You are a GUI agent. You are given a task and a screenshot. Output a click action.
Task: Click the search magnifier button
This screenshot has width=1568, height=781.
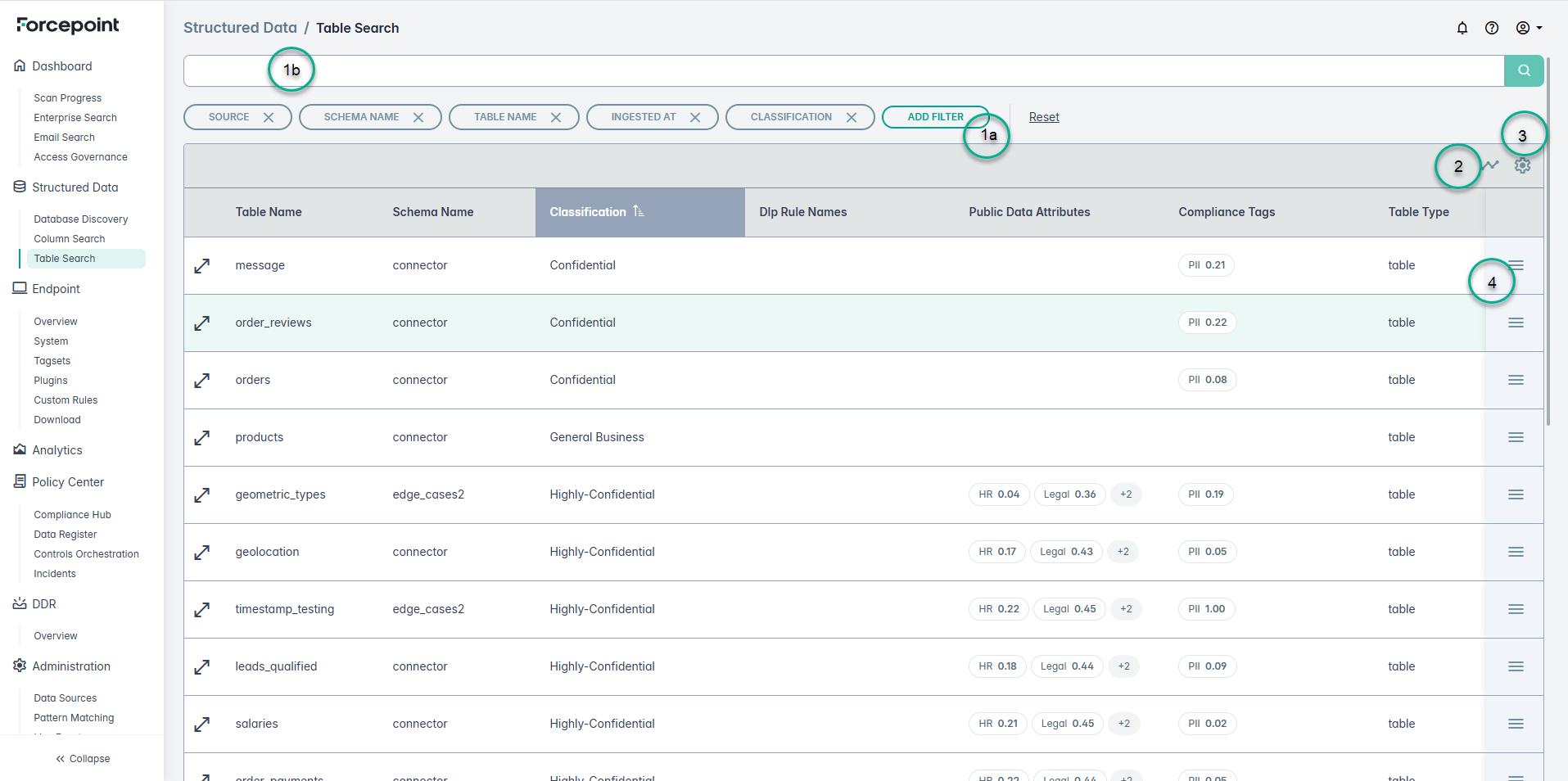pos(1523,70)
